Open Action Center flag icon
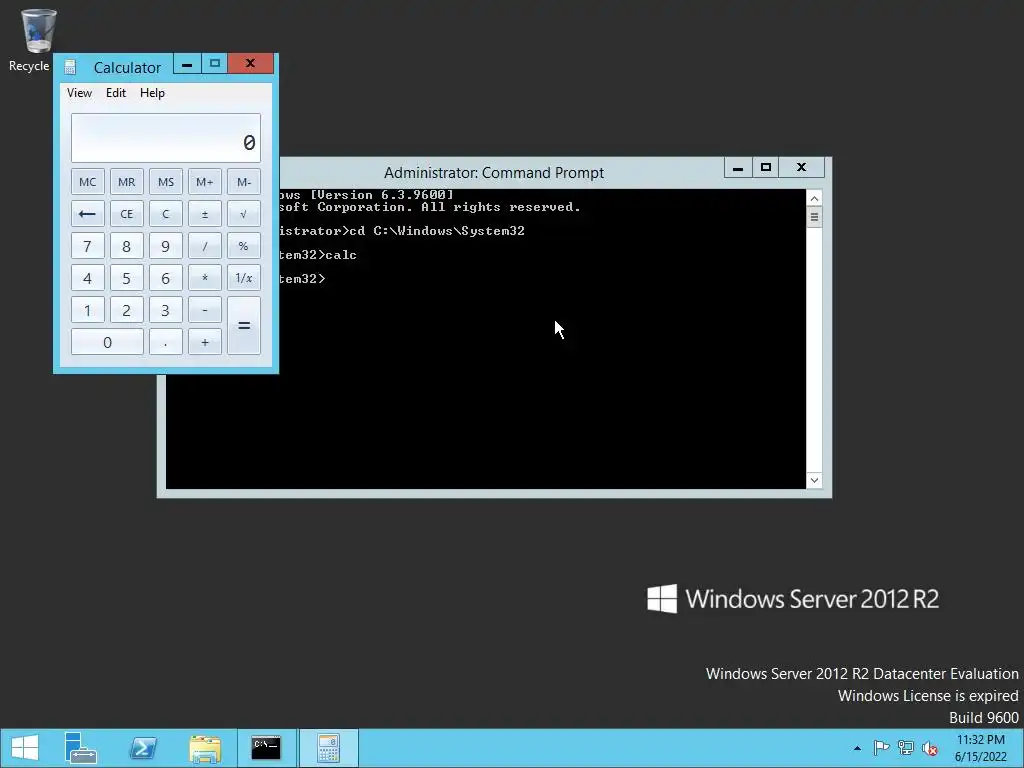 (881, 748)
